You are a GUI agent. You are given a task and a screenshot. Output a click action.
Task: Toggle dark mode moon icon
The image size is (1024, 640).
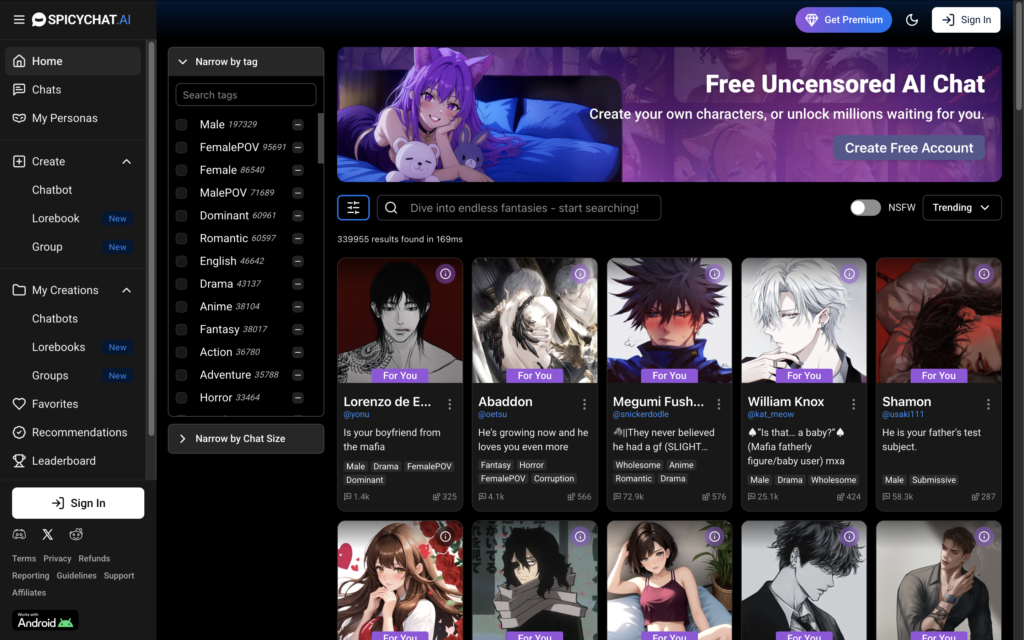pos(912,20)
